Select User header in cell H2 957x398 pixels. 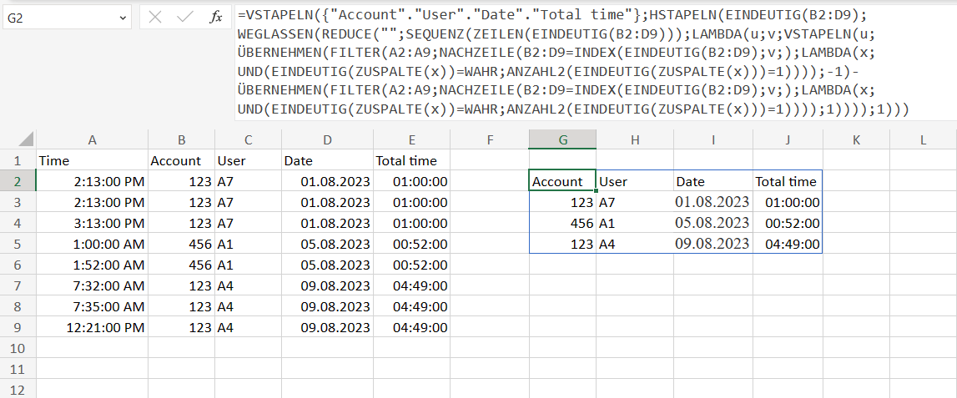pyautogui.click(x=635, y=181)
